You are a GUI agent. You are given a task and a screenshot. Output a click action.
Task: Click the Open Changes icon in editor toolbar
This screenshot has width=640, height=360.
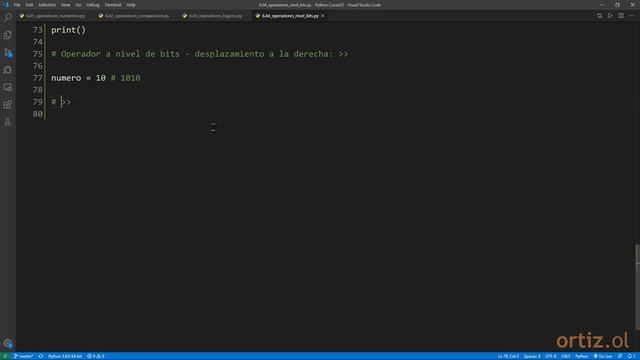(599, 16)
